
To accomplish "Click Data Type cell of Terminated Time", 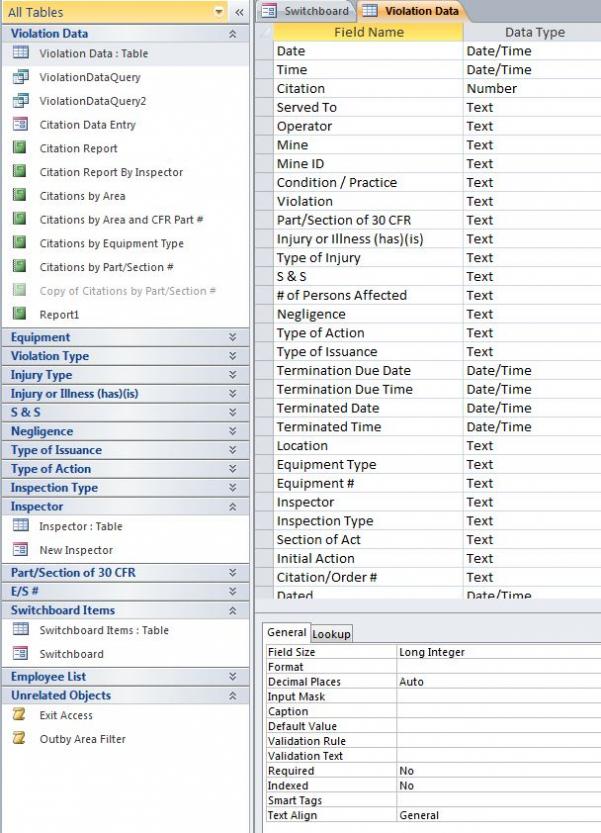I will pos(532,427).
